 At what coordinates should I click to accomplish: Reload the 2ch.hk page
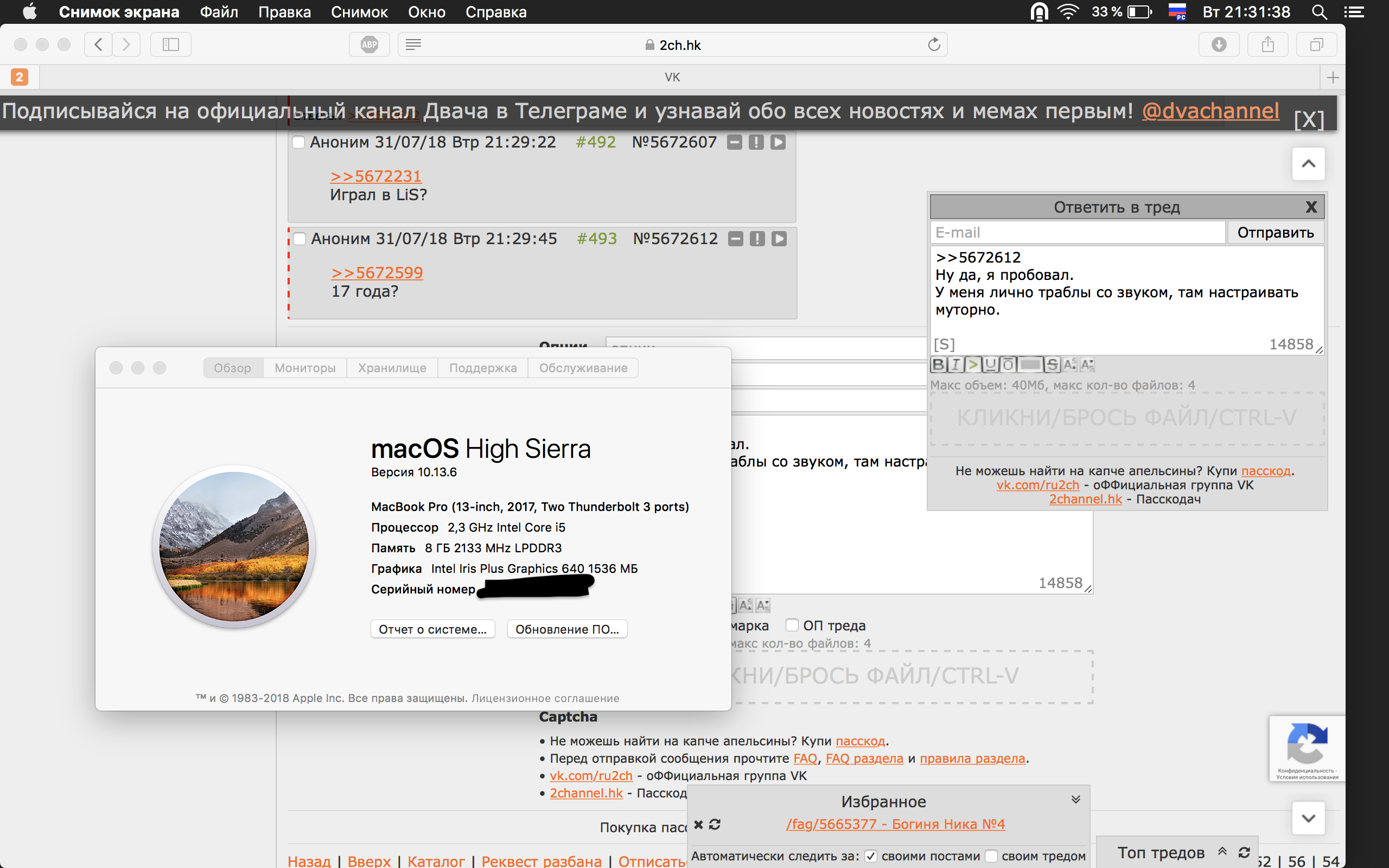[x=934, y=44]
